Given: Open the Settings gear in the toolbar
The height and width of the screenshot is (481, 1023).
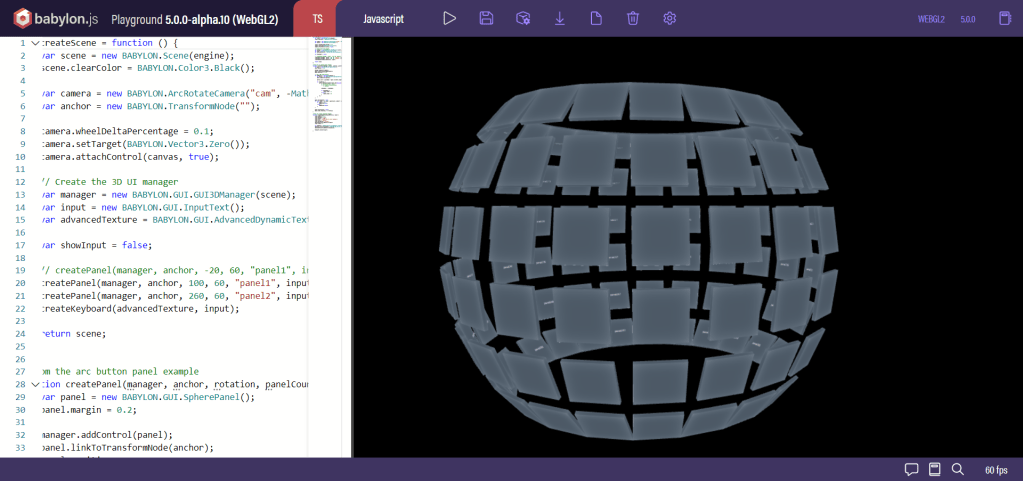Looking at the screenshot, I should pos(670,19).
